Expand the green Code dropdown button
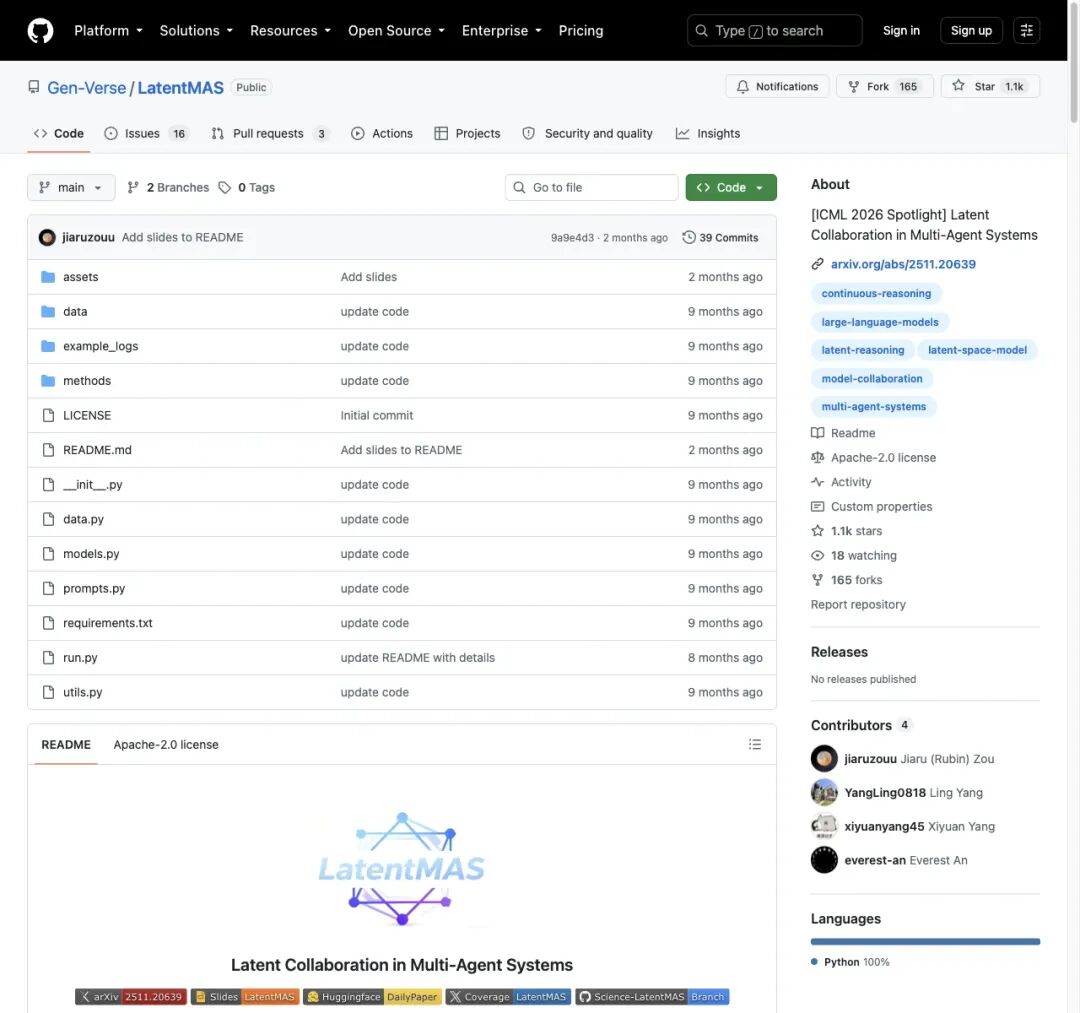Viewport: 1080px width, 1013px height. point(731,187)
